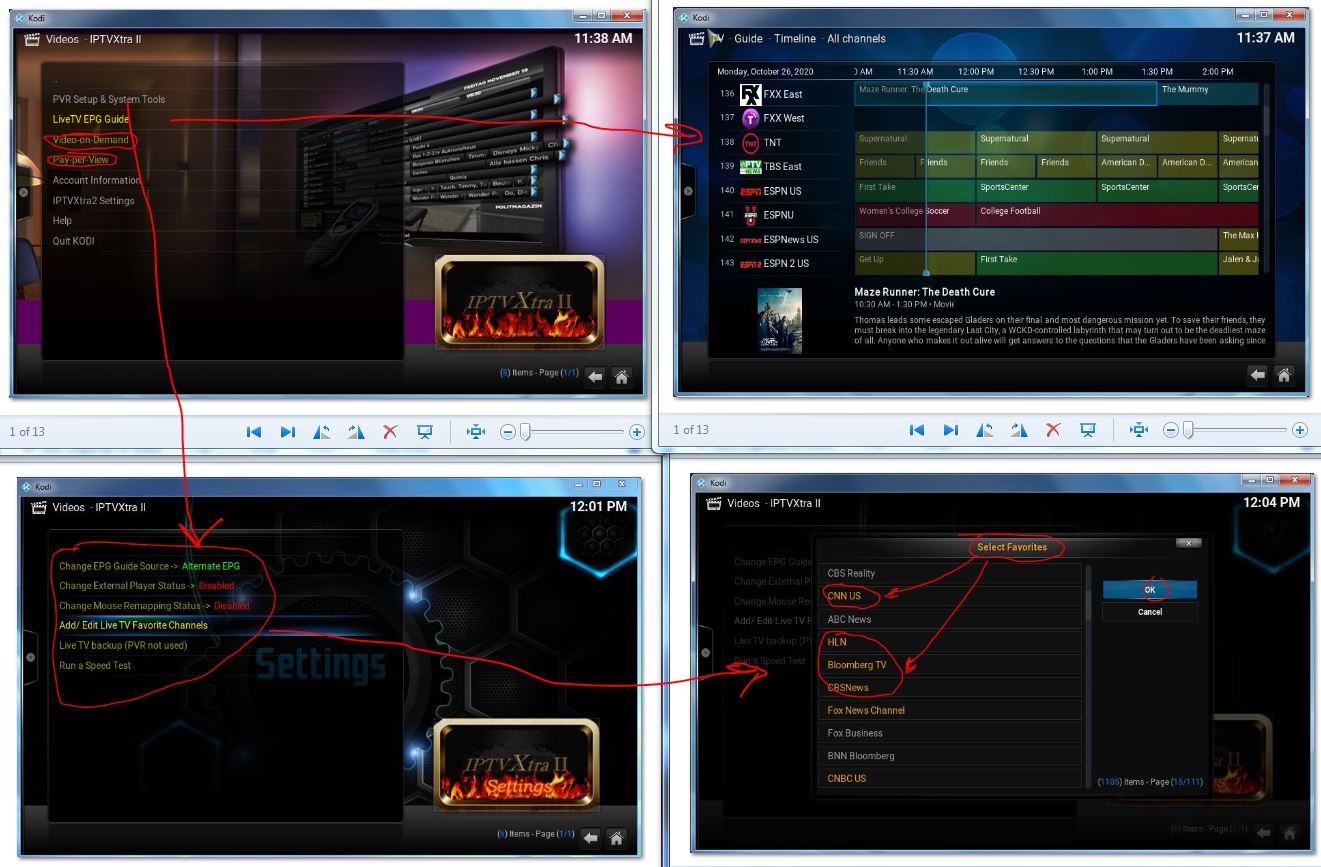Rotate clockwise in viewer under Guide screenshot
Image resolution: width=1321 pixels, height=867 pixels.
(1019, 430)
